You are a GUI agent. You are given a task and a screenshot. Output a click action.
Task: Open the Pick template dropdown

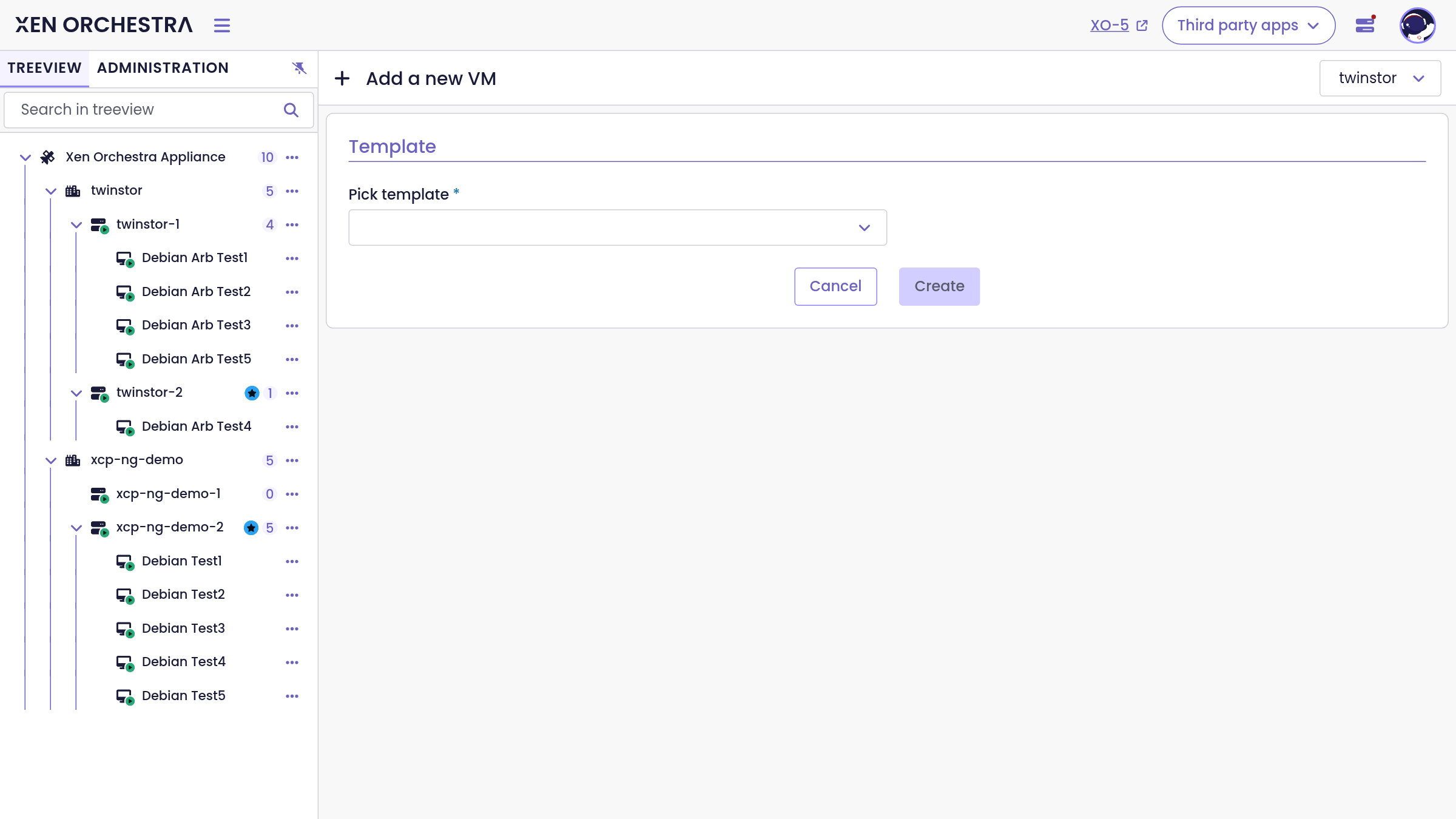pos(618,227)
